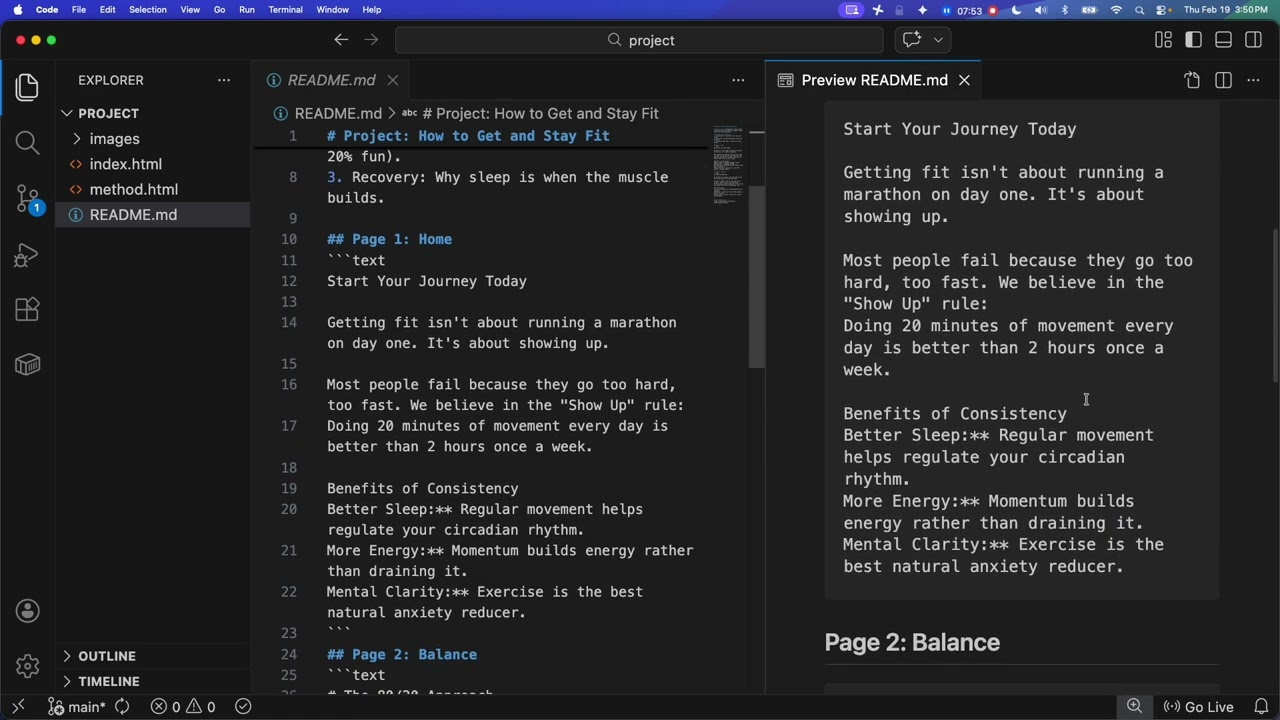Open More Actions in the preview editor
The image size is (1280, 720).
click(x=1253, y=80)
